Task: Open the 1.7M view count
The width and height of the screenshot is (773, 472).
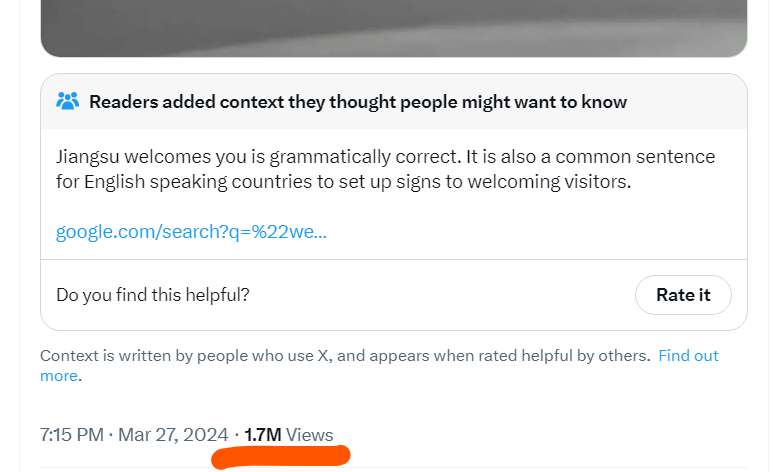Action: tap(262, 435)
